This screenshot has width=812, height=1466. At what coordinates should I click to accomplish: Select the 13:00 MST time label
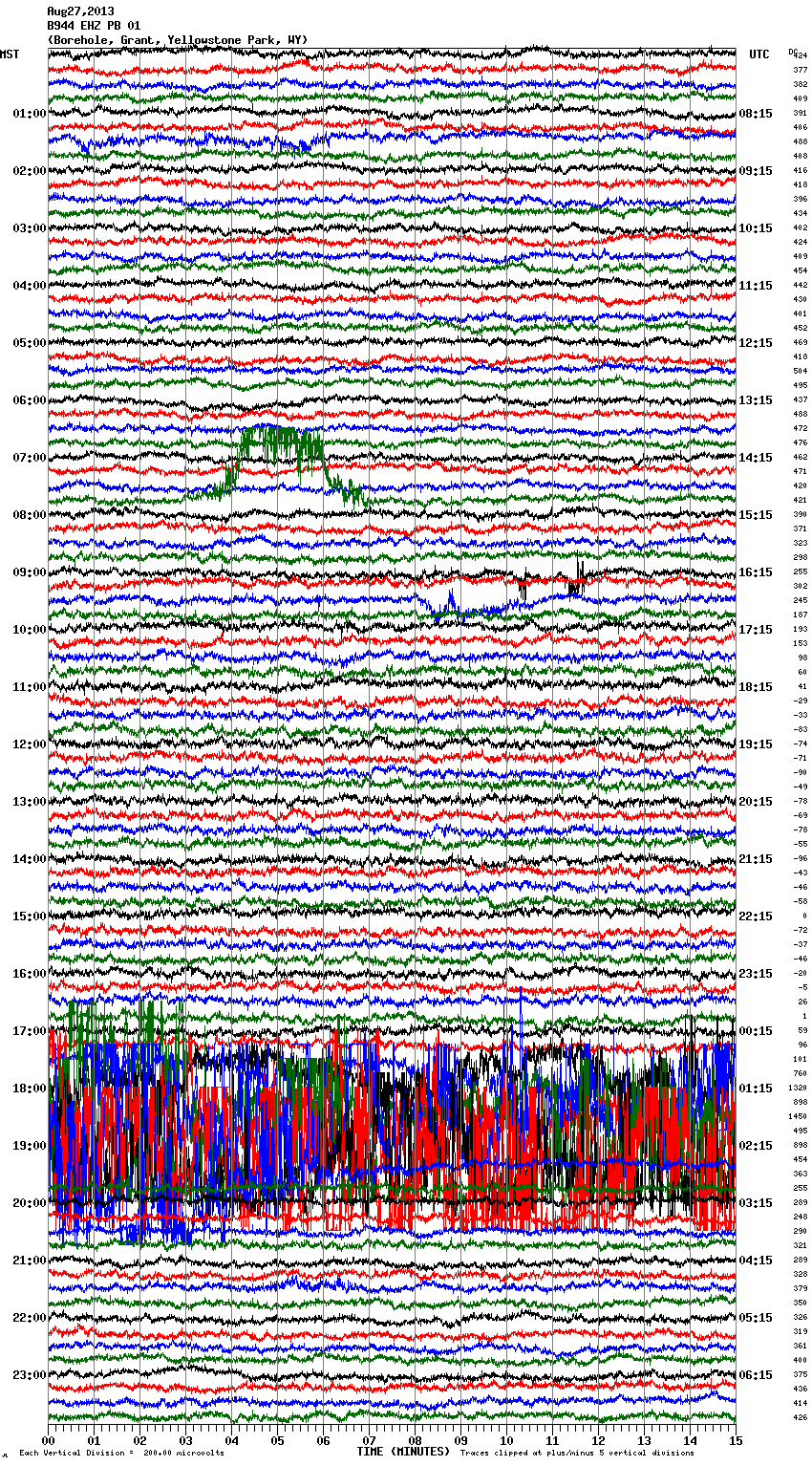point(30,802)
